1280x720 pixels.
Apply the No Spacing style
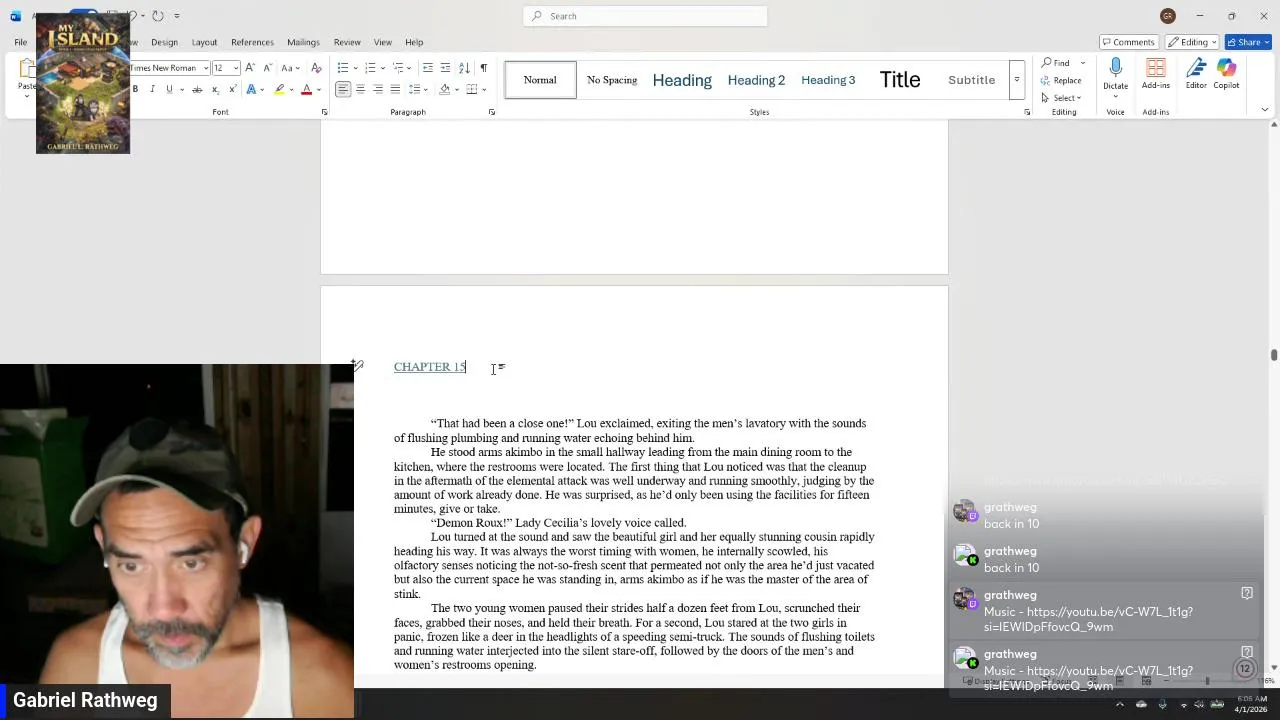[612, 80]
